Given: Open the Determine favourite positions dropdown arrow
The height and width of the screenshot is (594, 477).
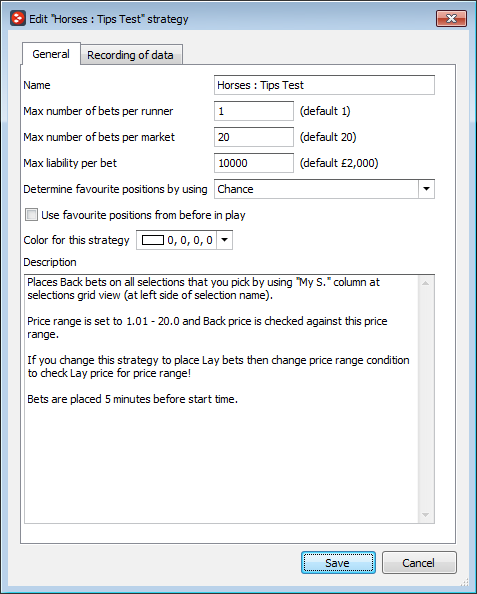Looking at the screenshot, I should tap(426, 189).
